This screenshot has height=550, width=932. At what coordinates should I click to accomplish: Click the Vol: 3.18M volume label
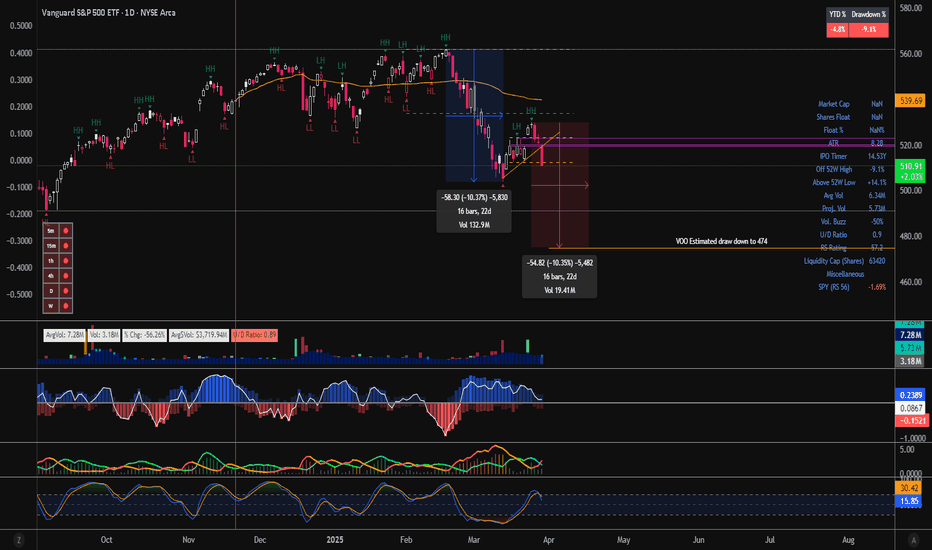pos(103,335)
